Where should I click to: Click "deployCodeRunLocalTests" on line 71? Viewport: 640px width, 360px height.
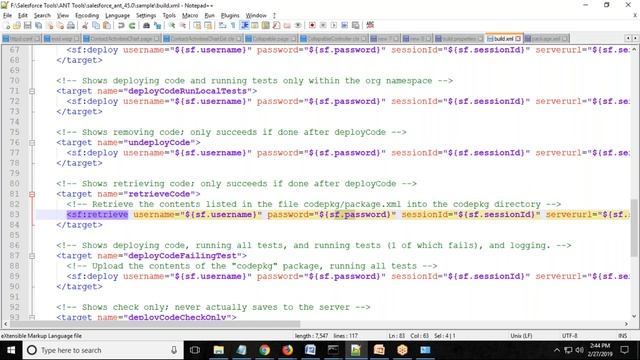click(x=188, y=91)
